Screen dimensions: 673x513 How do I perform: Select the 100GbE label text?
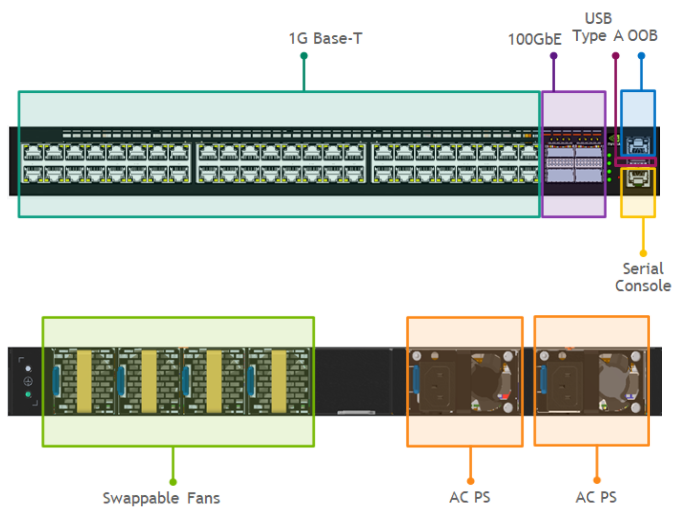coord(535,38)
